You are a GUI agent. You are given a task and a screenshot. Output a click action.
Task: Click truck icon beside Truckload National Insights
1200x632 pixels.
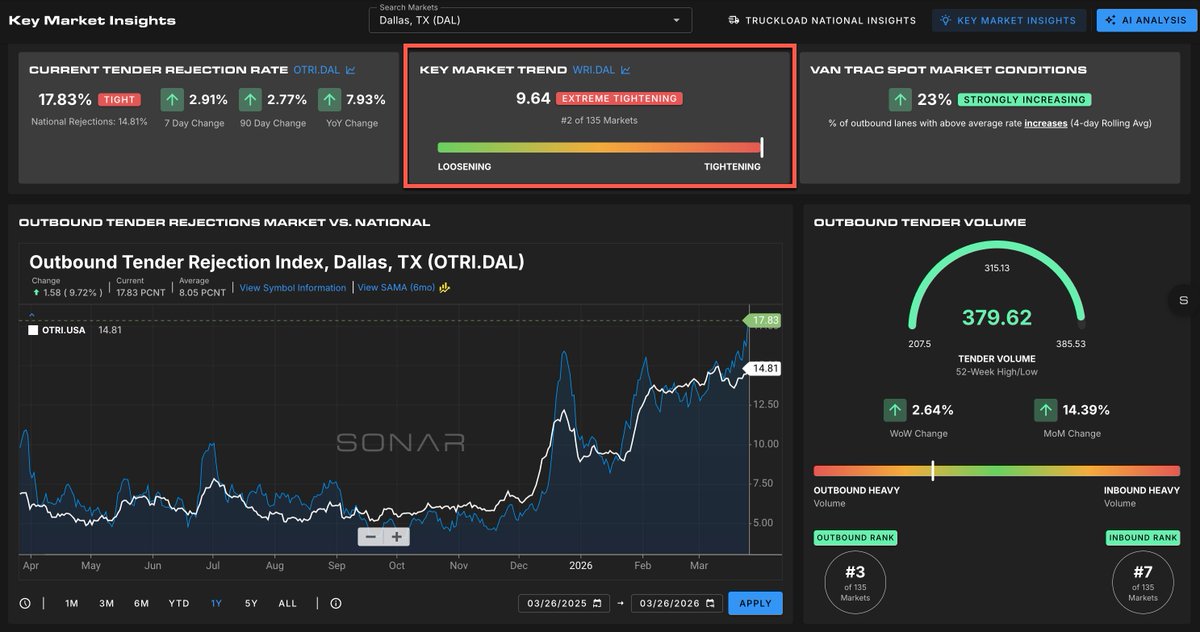pyautogui.click(x=733, y=20)
